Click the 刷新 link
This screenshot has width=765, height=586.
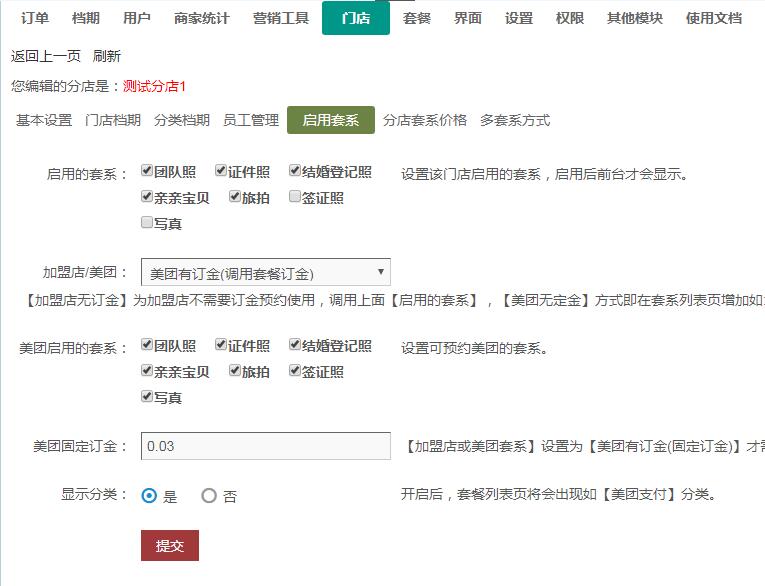107,56
